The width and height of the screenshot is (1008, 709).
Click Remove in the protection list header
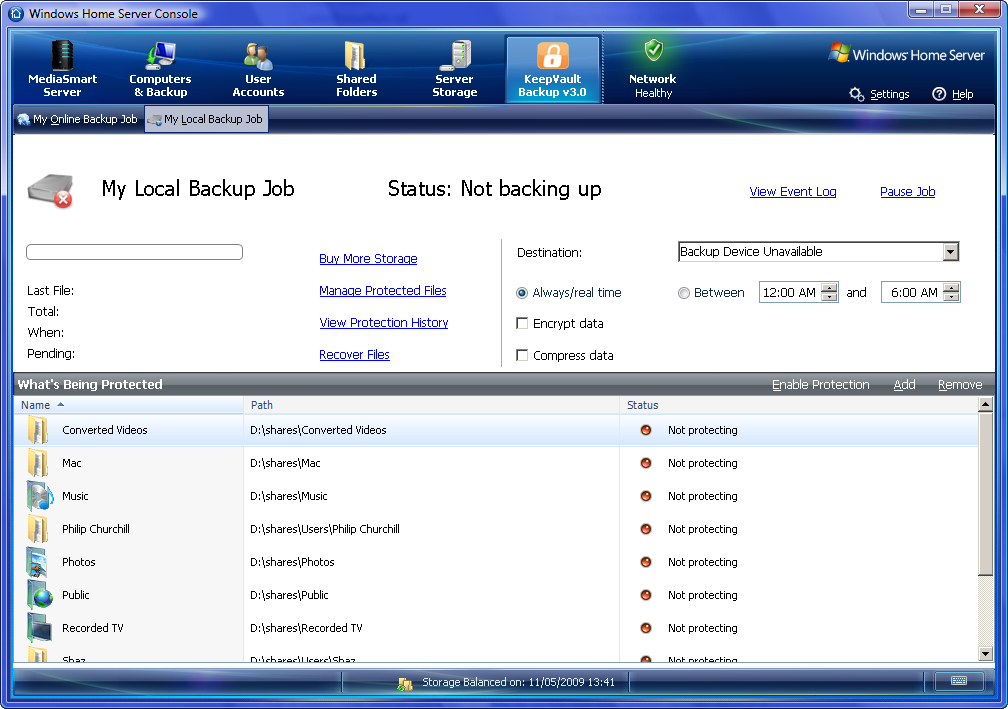pyautogui.click(x=960, y=384)
